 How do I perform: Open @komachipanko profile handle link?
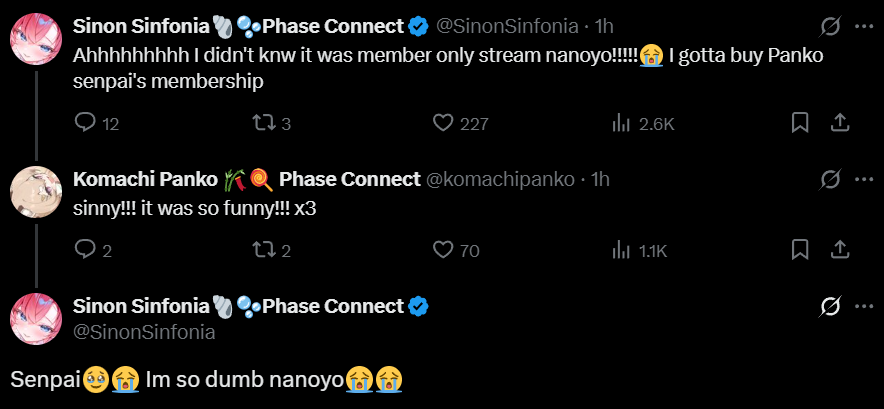click(x=500, y=180)
